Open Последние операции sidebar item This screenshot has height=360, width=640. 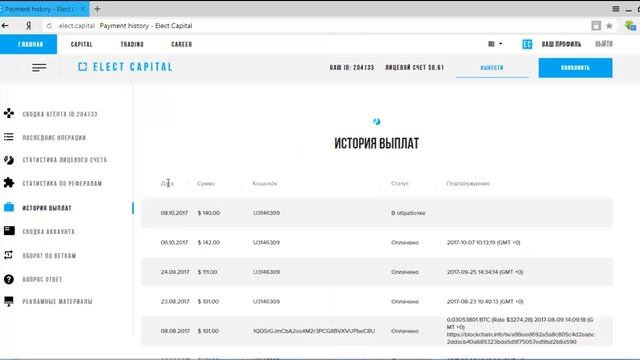coord(54,138)
